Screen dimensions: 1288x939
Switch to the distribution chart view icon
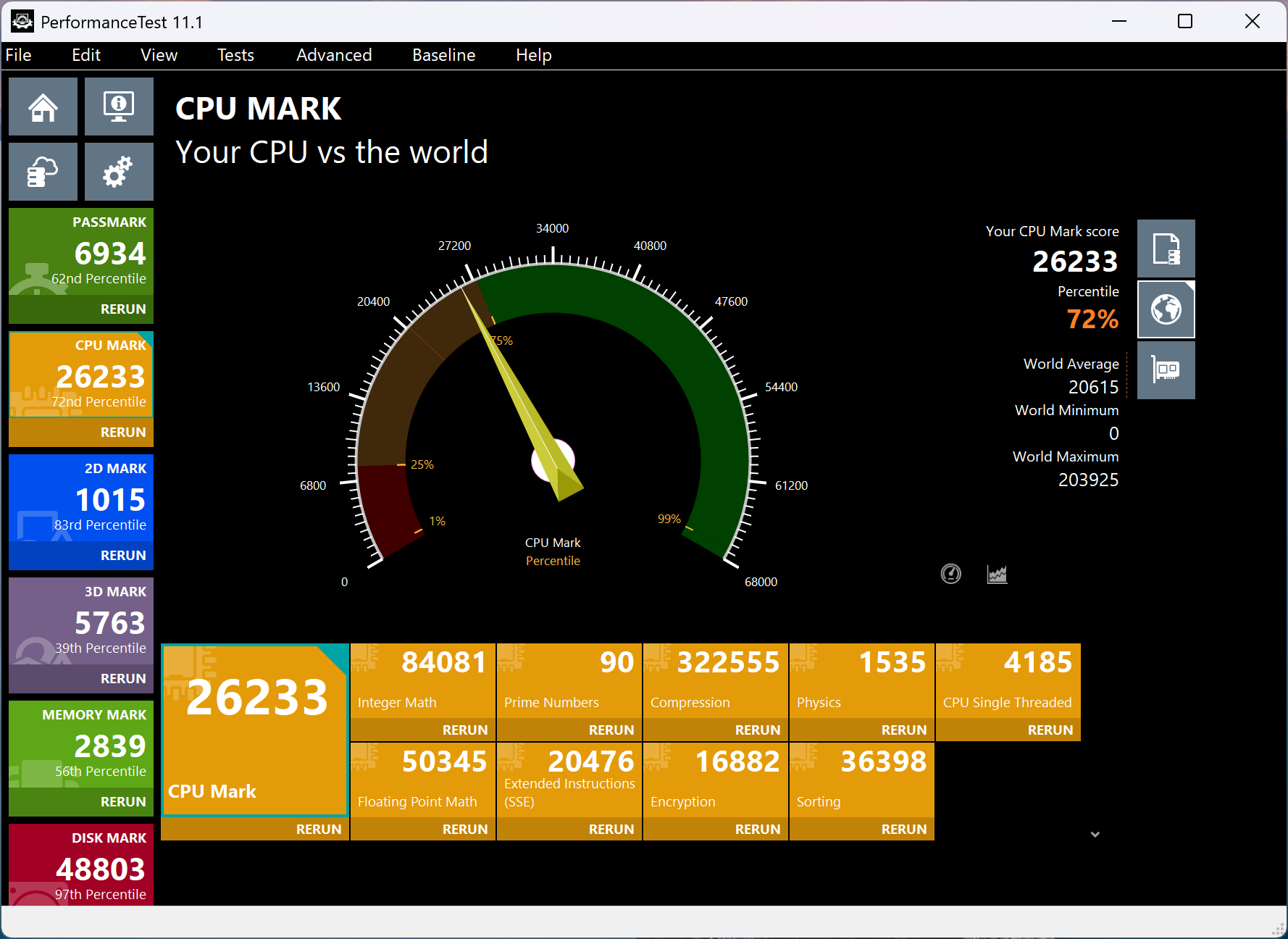point(997,574)
